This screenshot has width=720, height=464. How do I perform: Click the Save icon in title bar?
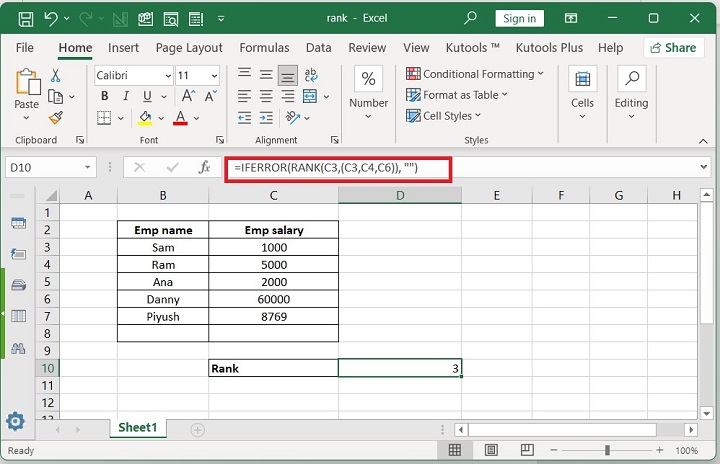pyautogui.click(x=26, y=18)
